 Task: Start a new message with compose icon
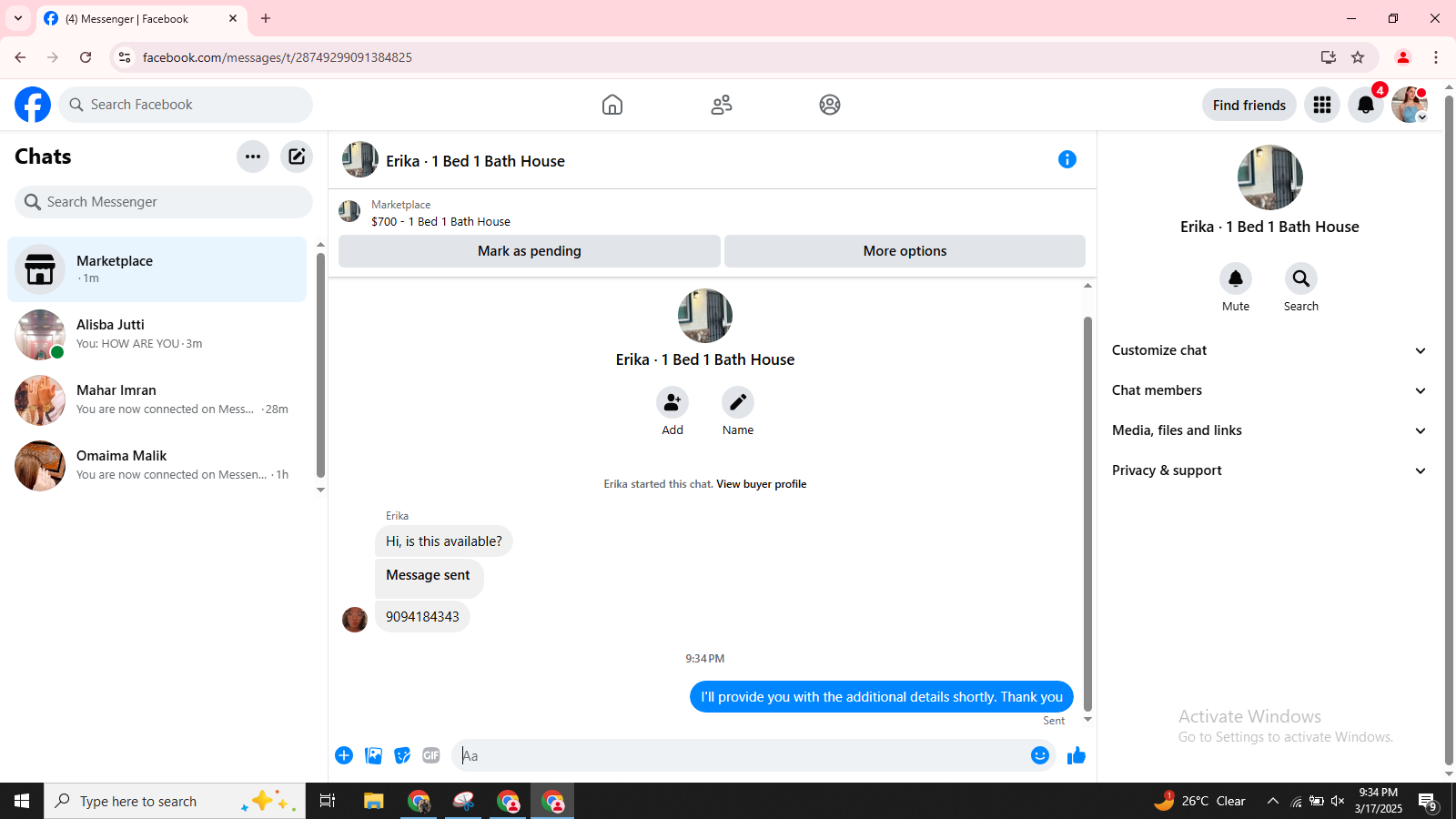pos(297,157)
